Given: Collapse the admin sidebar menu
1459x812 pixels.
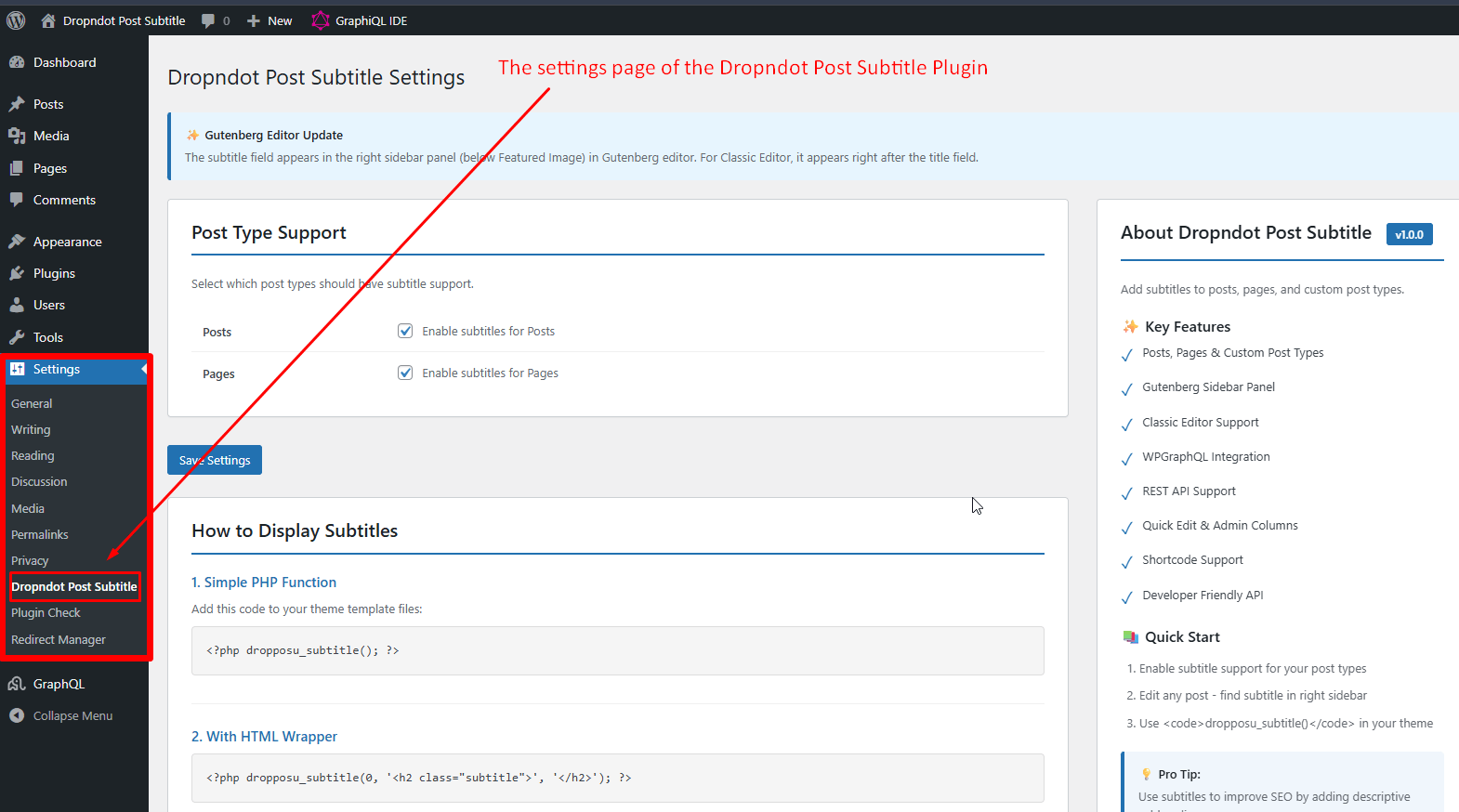Looking at the screenshot, I should 74,715.
